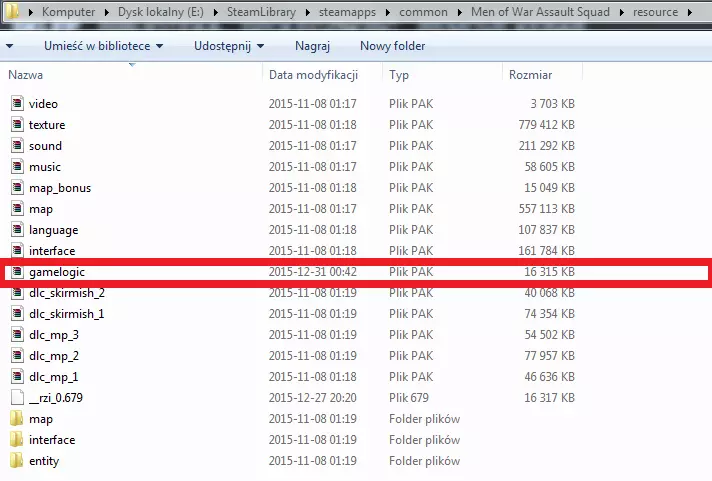Click the gamelogic PAK file icon
712x481 pixels.
17,272
